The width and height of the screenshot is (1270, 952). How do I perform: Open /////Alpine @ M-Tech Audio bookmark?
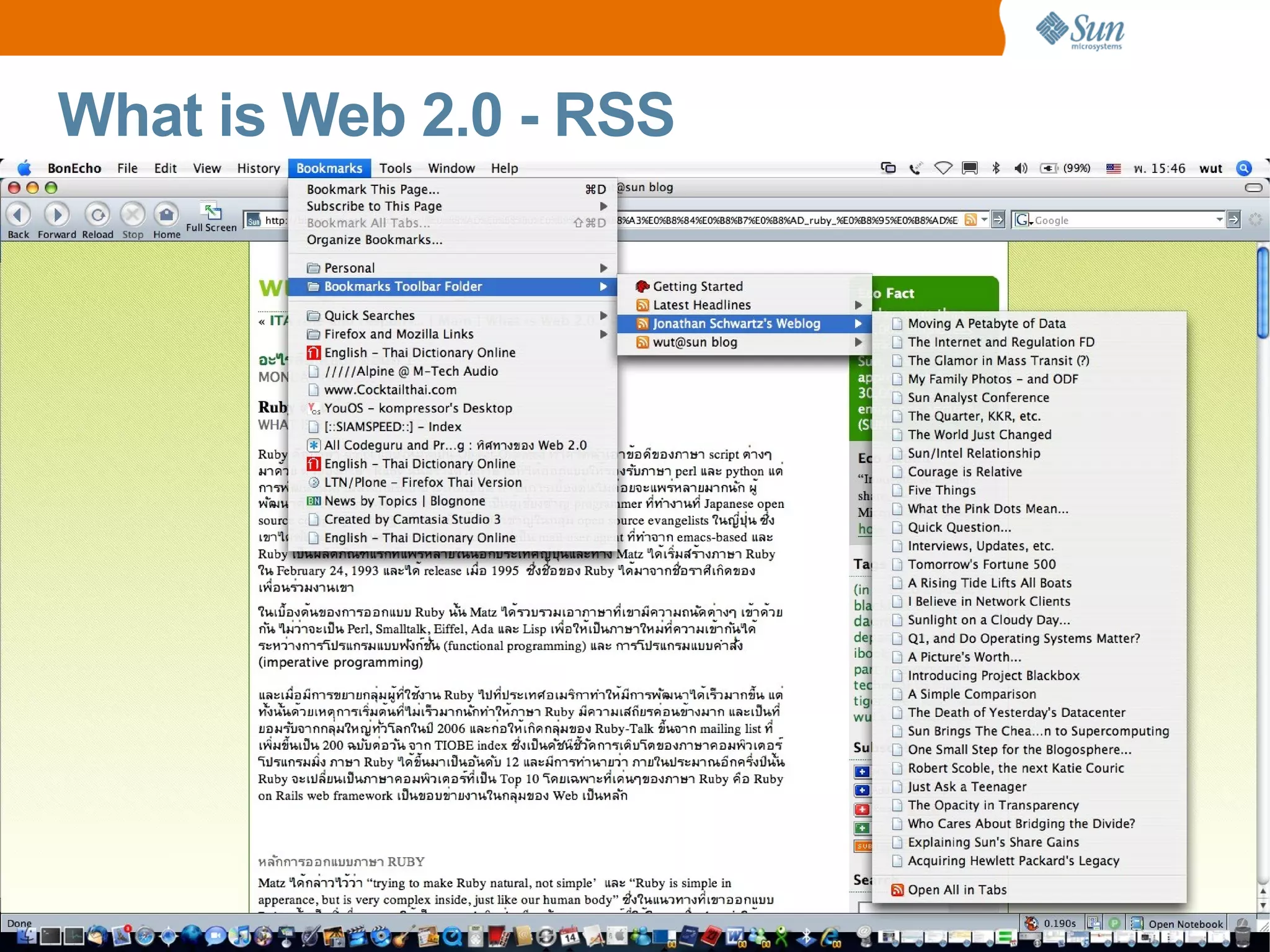click(x=453, y=371)
